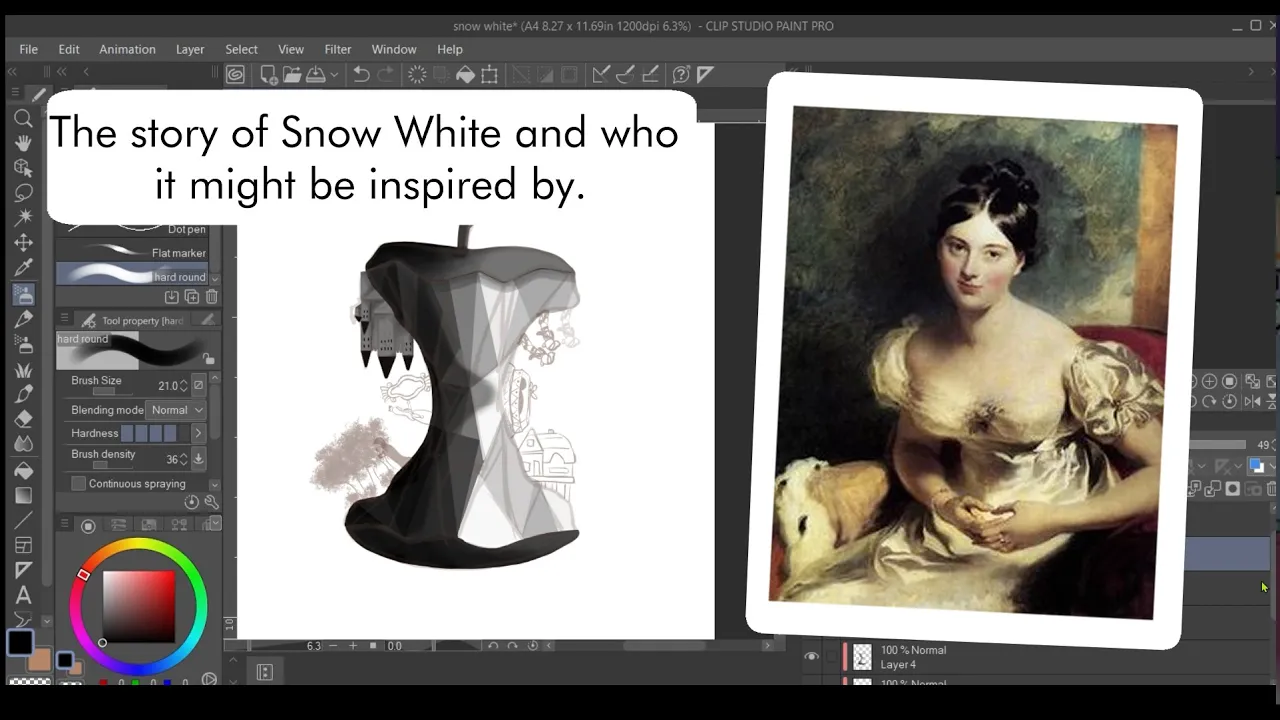1280x720 pixels.
Task: Open Clip Studio launcher icon
Action: 235,74
